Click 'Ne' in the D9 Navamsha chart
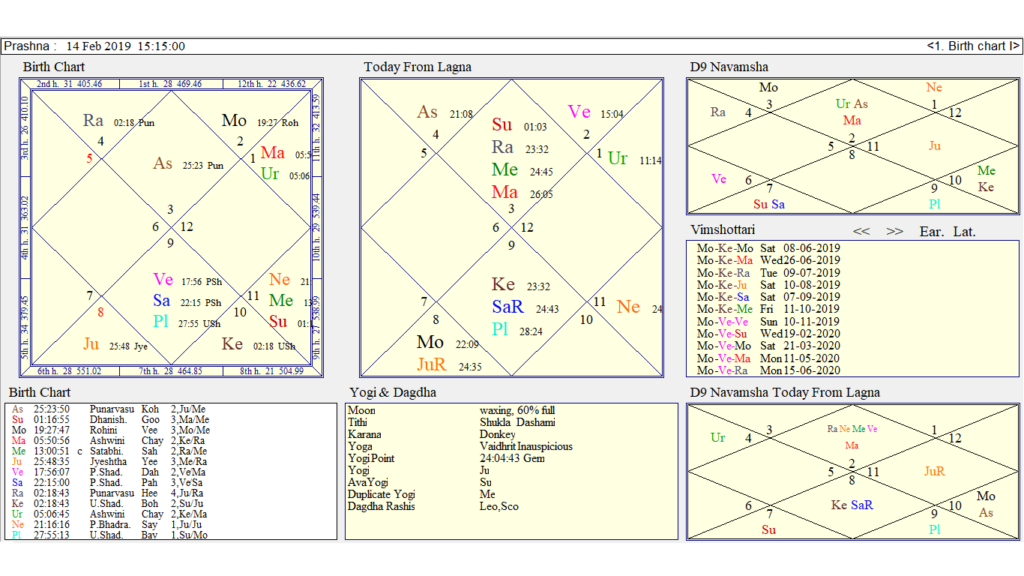This screenshot has height=576, width=1024. click(x=934, y=88)
